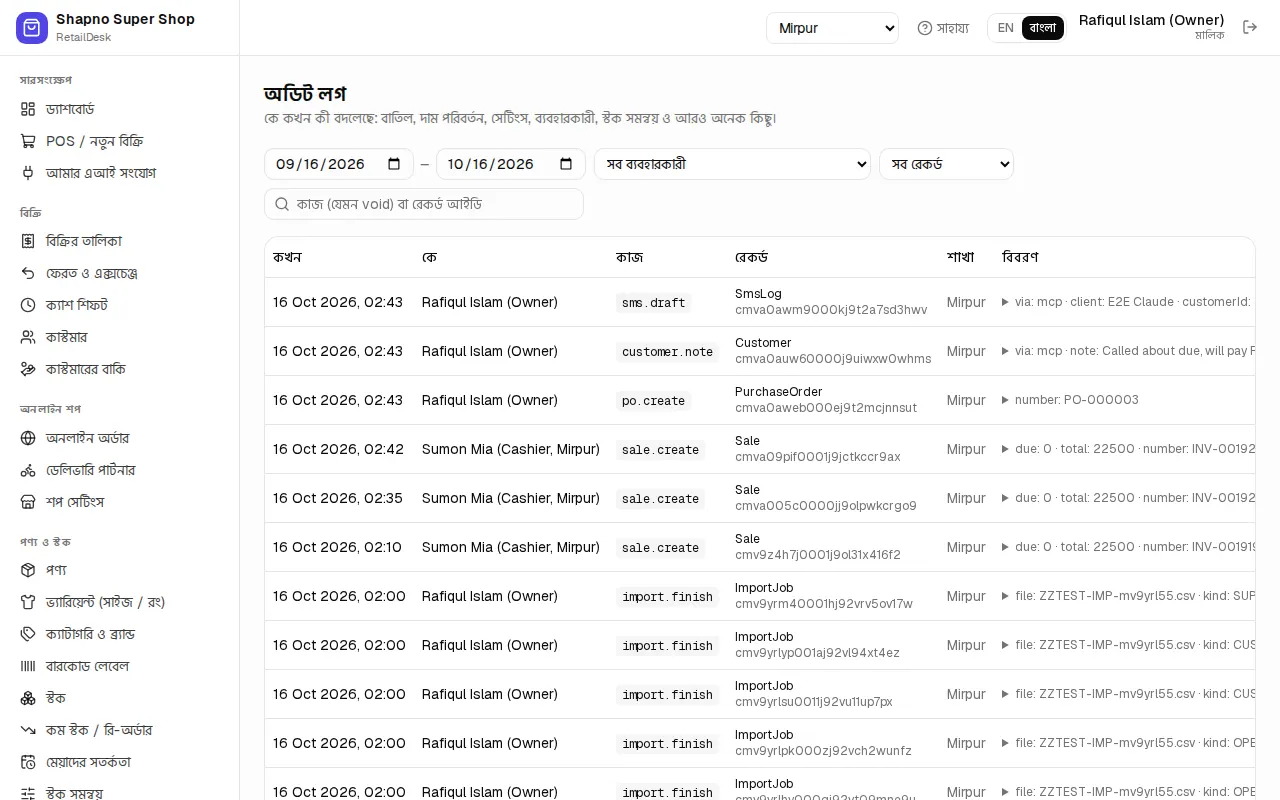This screenshot has height=800, width=1280.
Task: Open ডেলিভারি পার্টনার bike icon
Action: [28, 470]
